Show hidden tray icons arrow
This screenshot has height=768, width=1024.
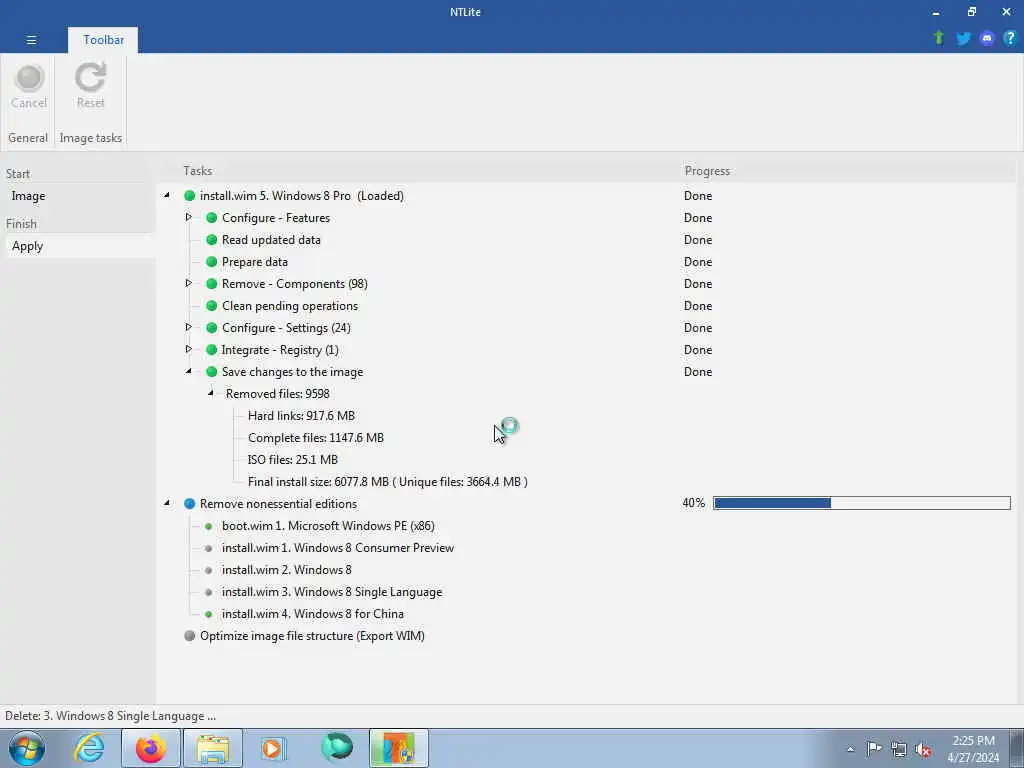coord(850,749)
